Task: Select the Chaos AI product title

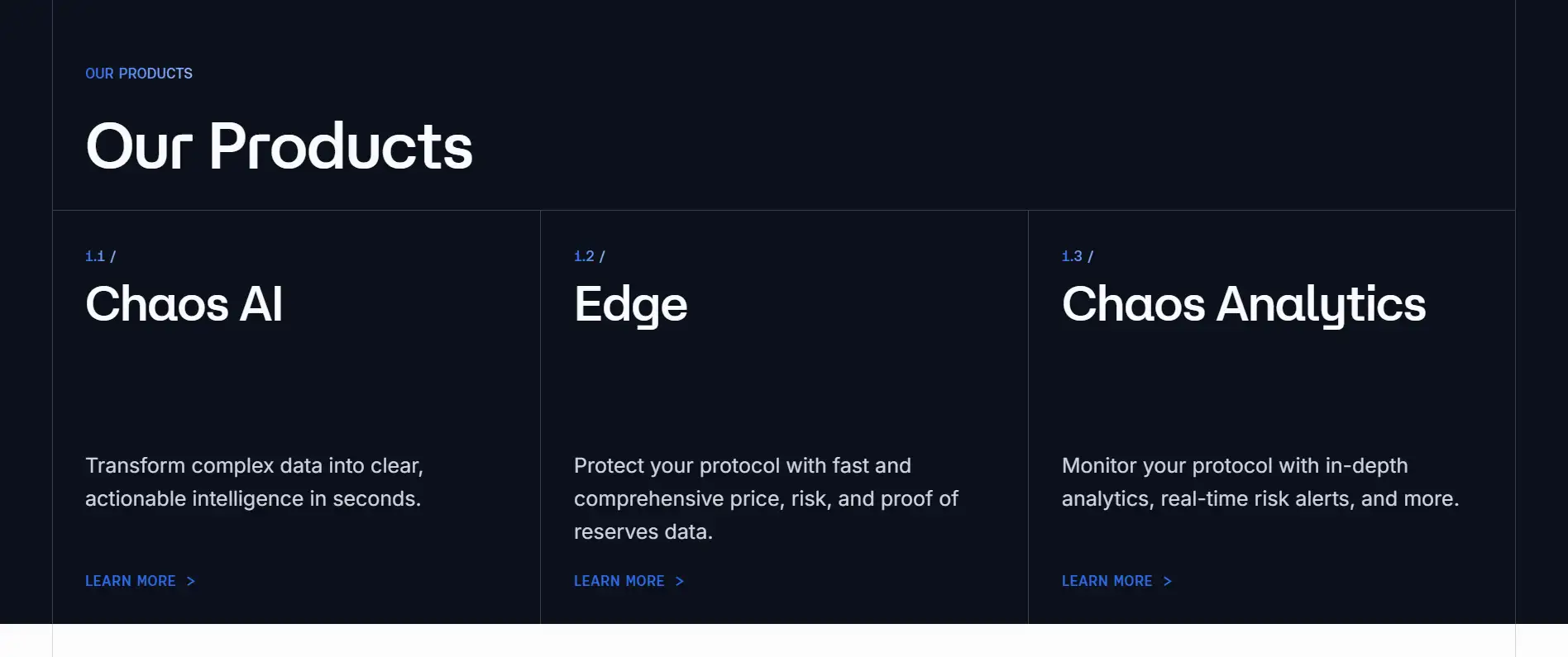Action: pos(184,304)
